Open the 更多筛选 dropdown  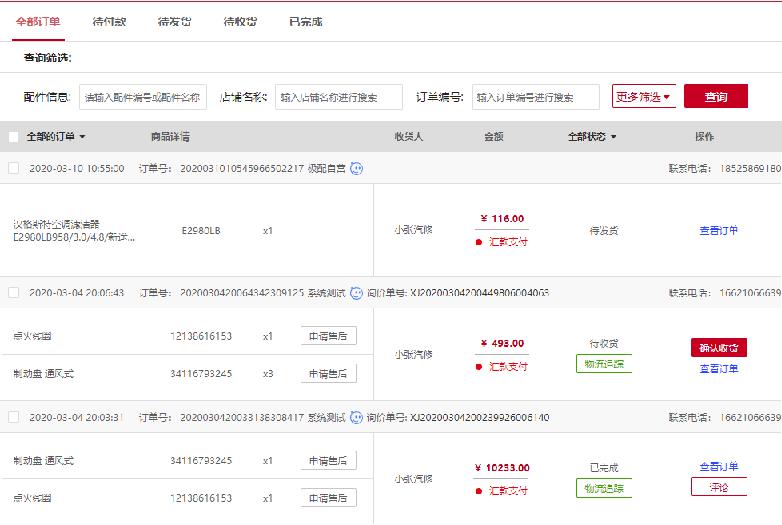click(644, 96)
